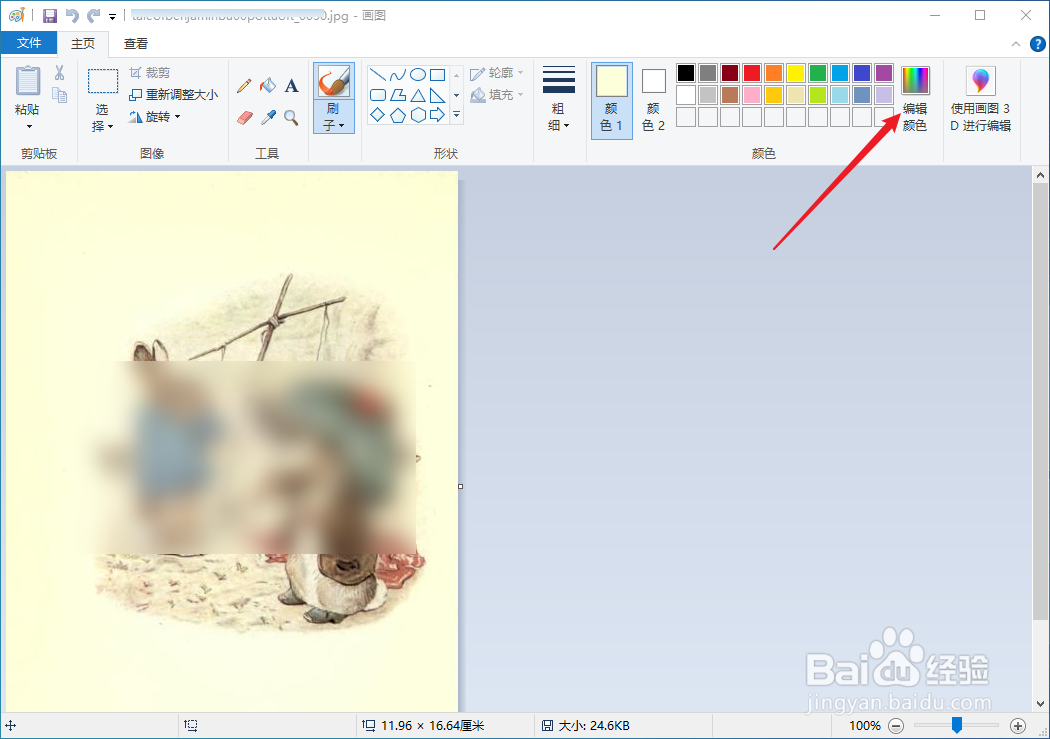Pick the pink color swatch

[x=751, y=94]
